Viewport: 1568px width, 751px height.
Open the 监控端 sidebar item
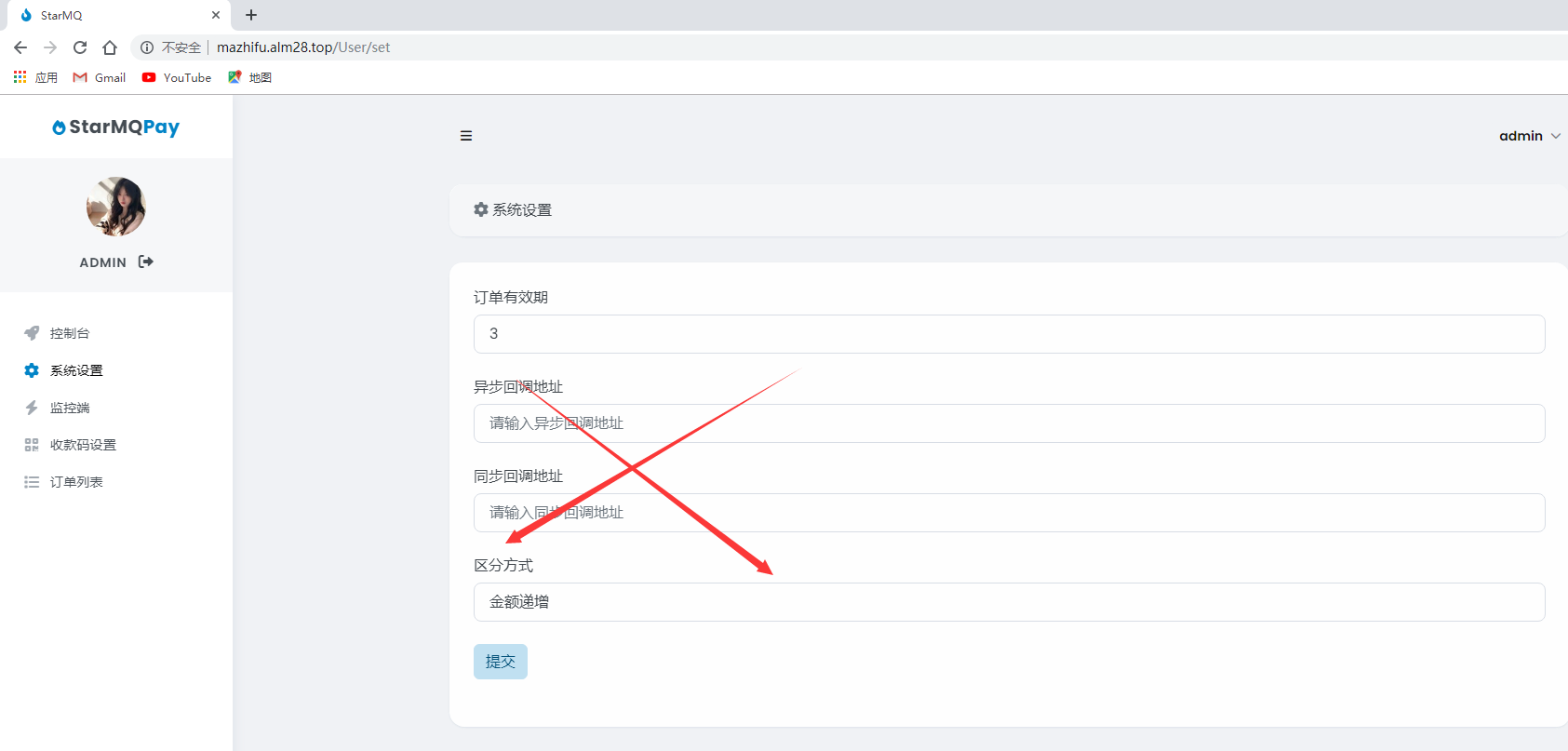(69, 408)
